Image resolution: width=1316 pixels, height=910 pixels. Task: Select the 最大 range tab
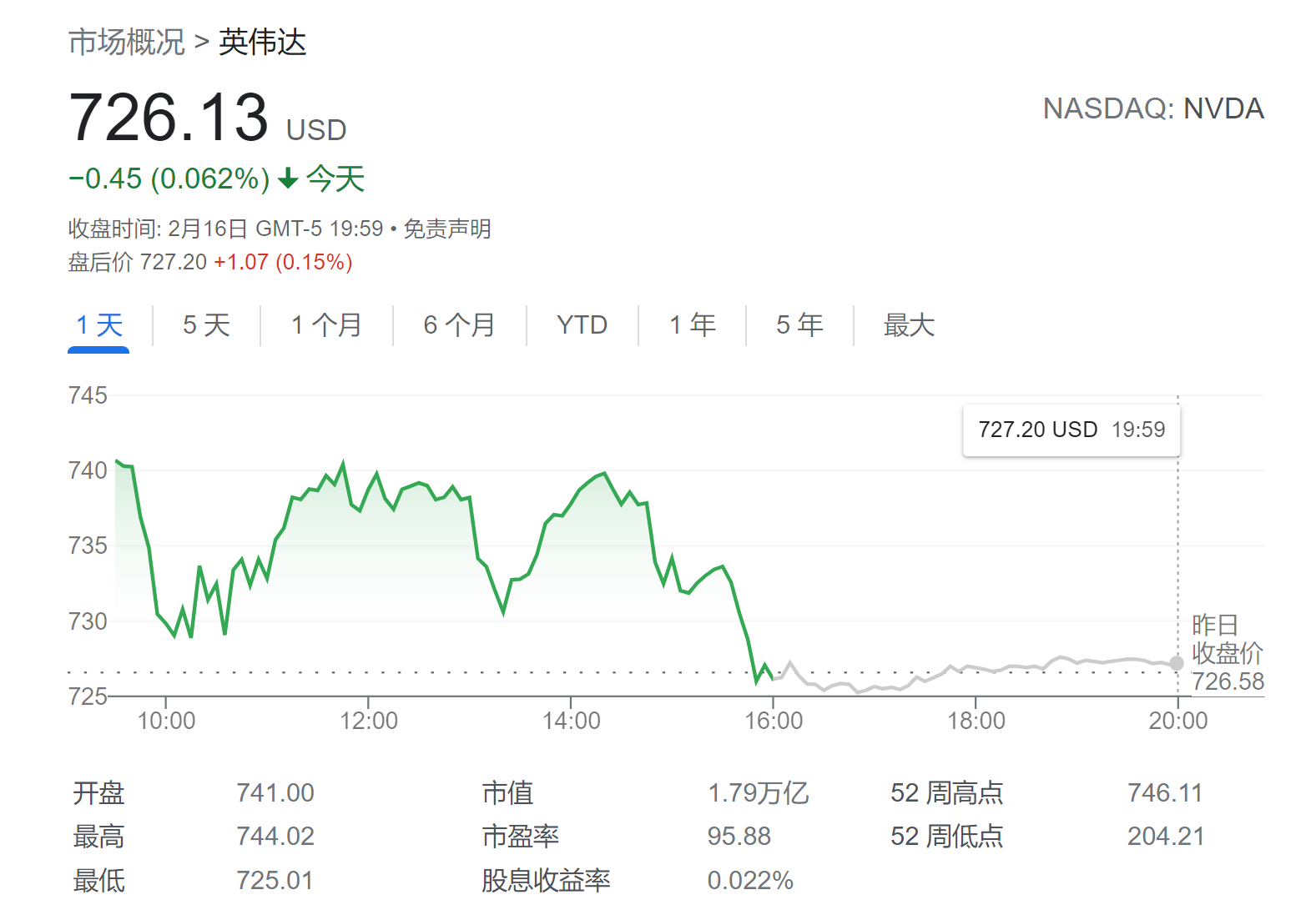[x=909, y=325]
